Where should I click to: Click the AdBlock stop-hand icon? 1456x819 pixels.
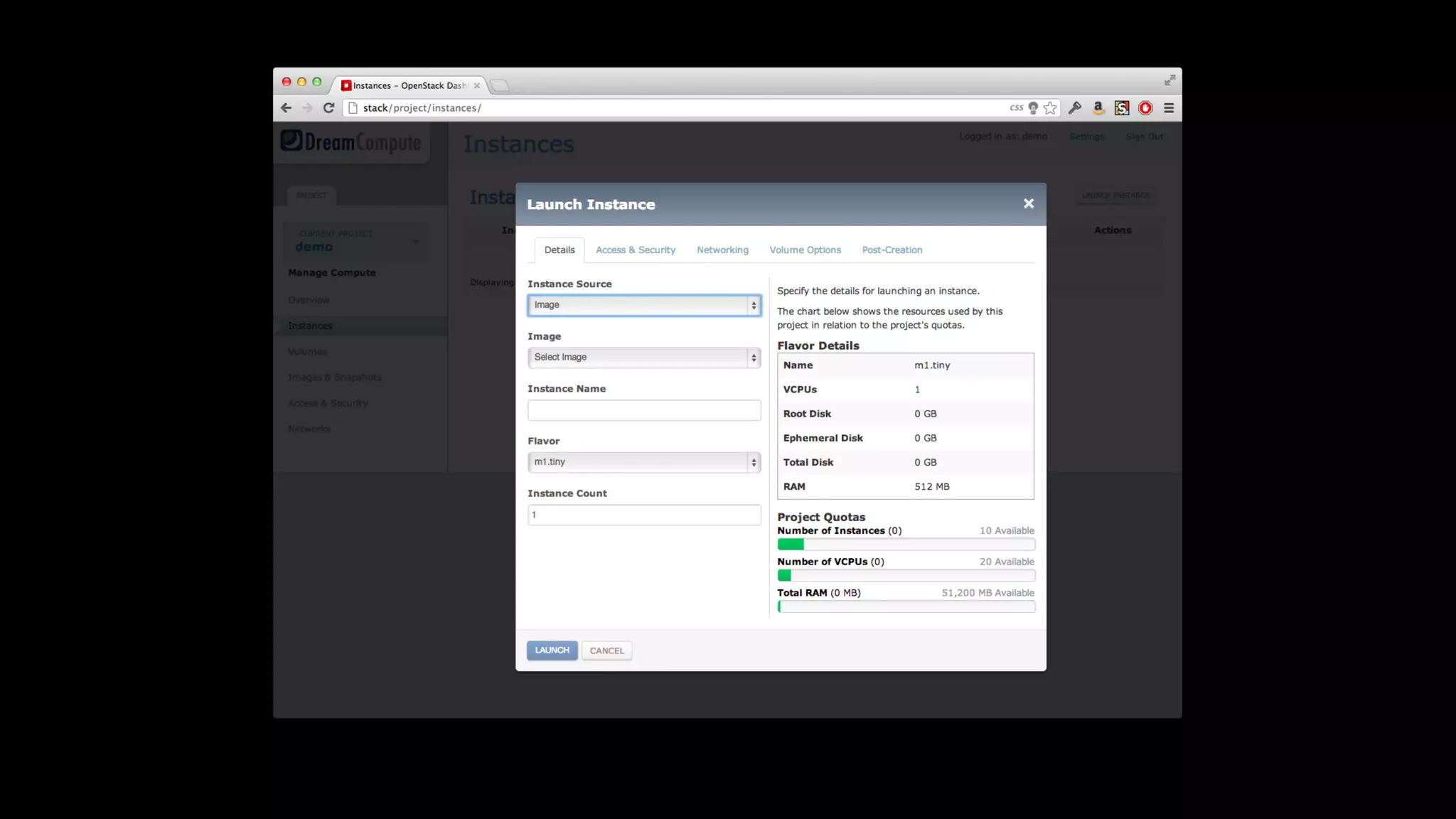[x=1145, y=108]
